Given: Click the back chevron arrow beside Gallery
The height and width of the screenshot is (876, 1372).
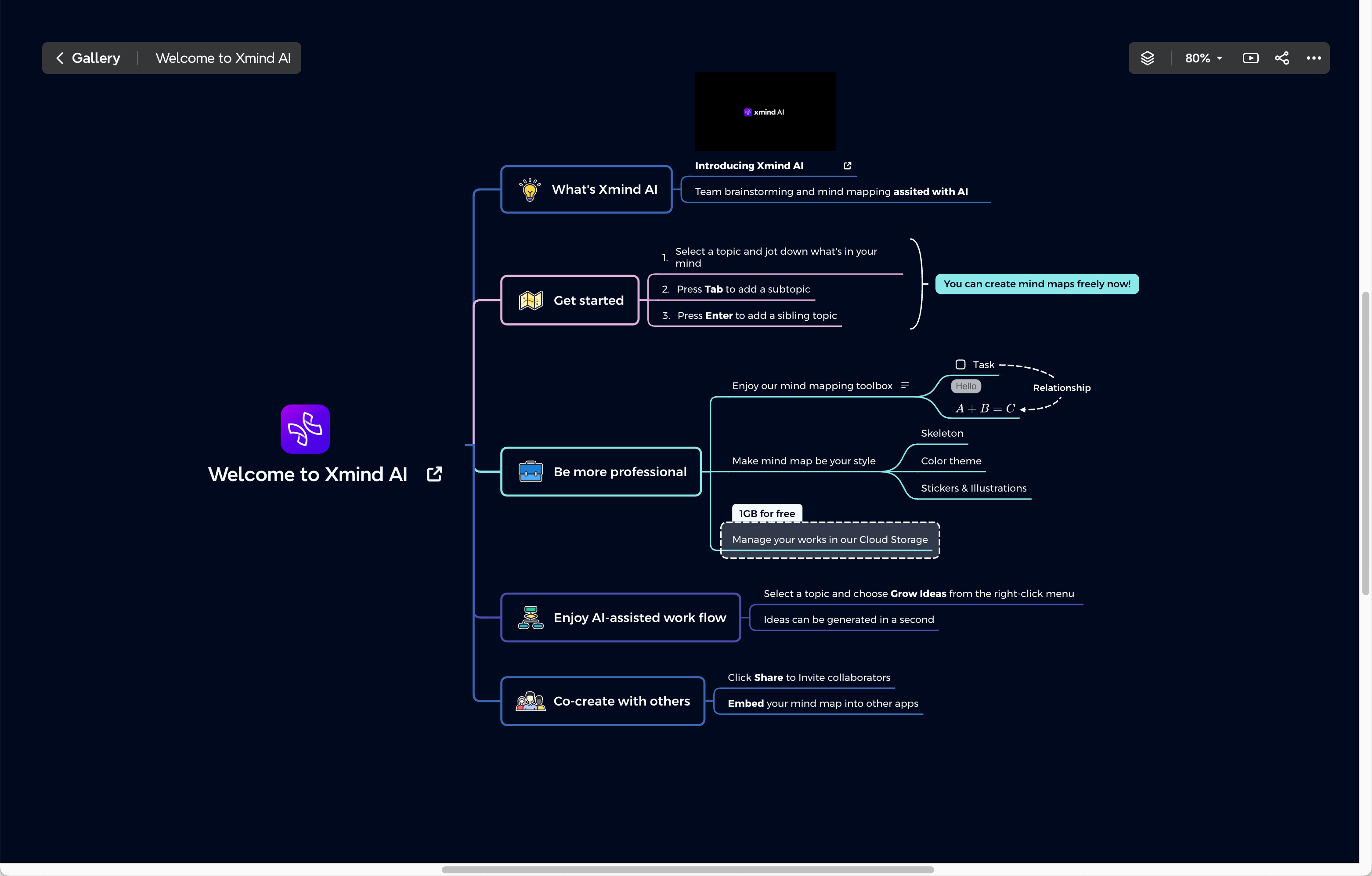Looking at the screenshot, I should tap(60, 58).
